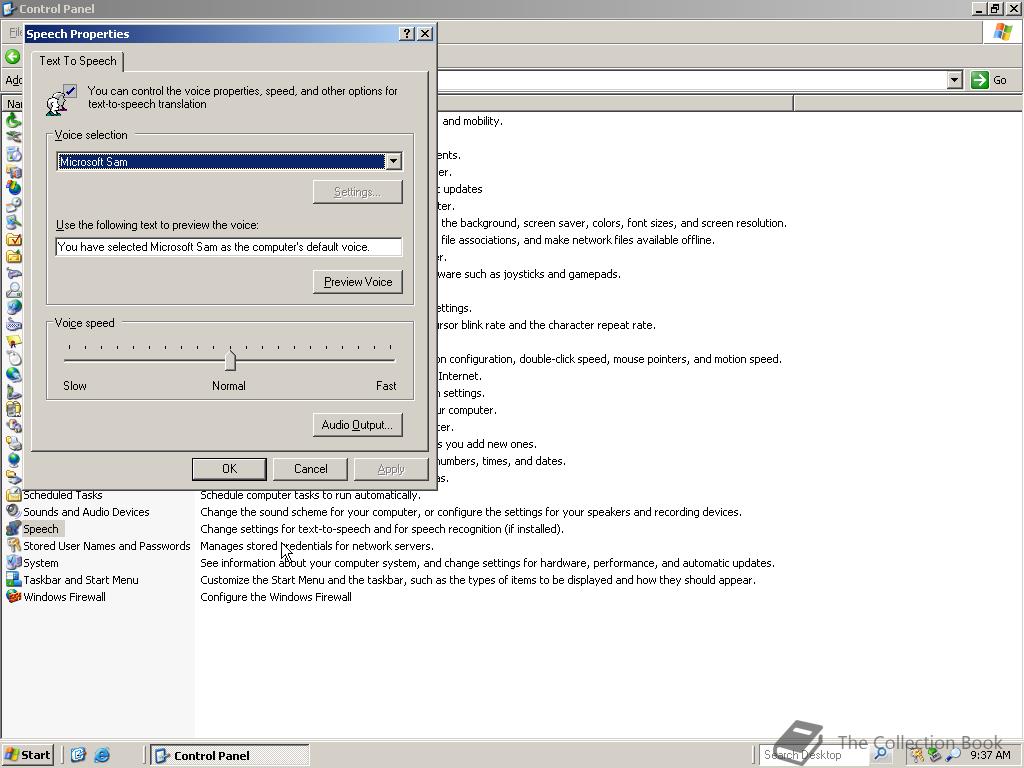
Task: Select the Speech item label
Action: coord(40,529)
